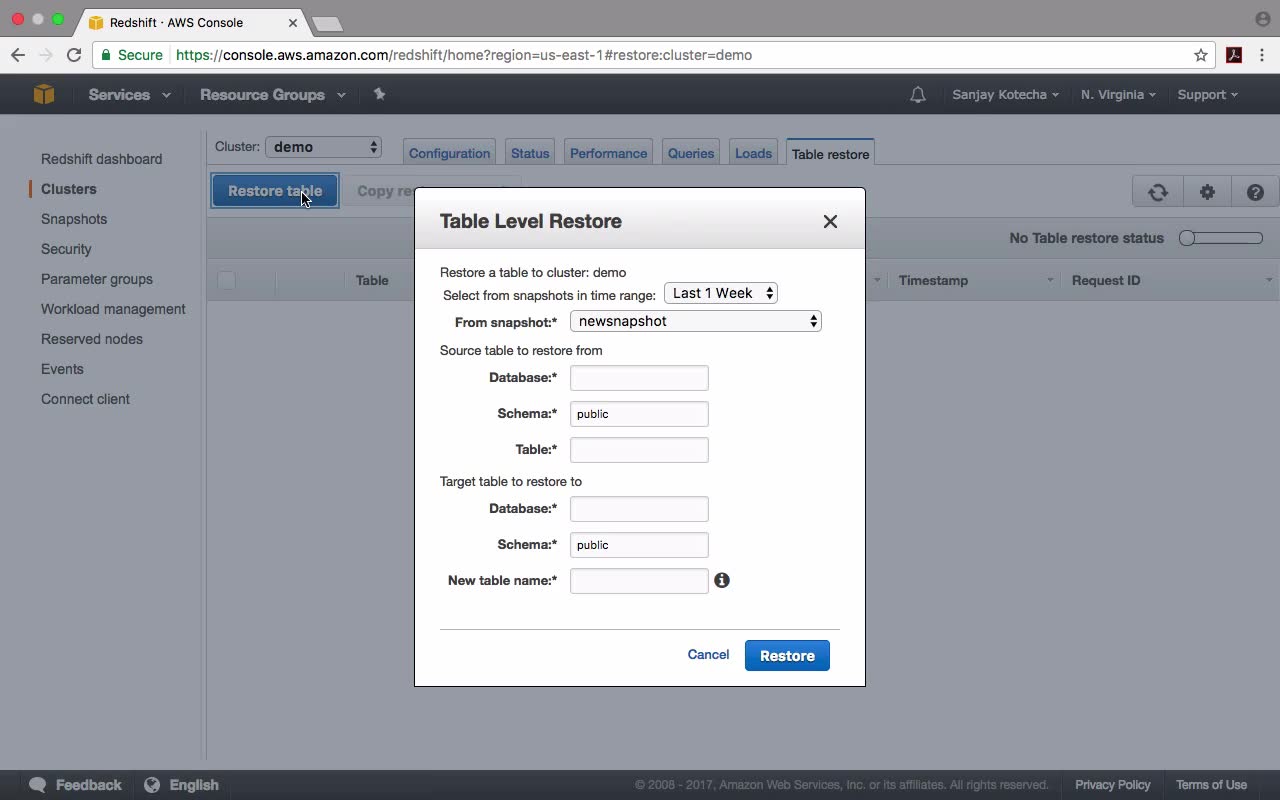This screenshot has height=800, width=1280.
Task: Open Clusters in the sidebar
Action: tap(69, 189)
